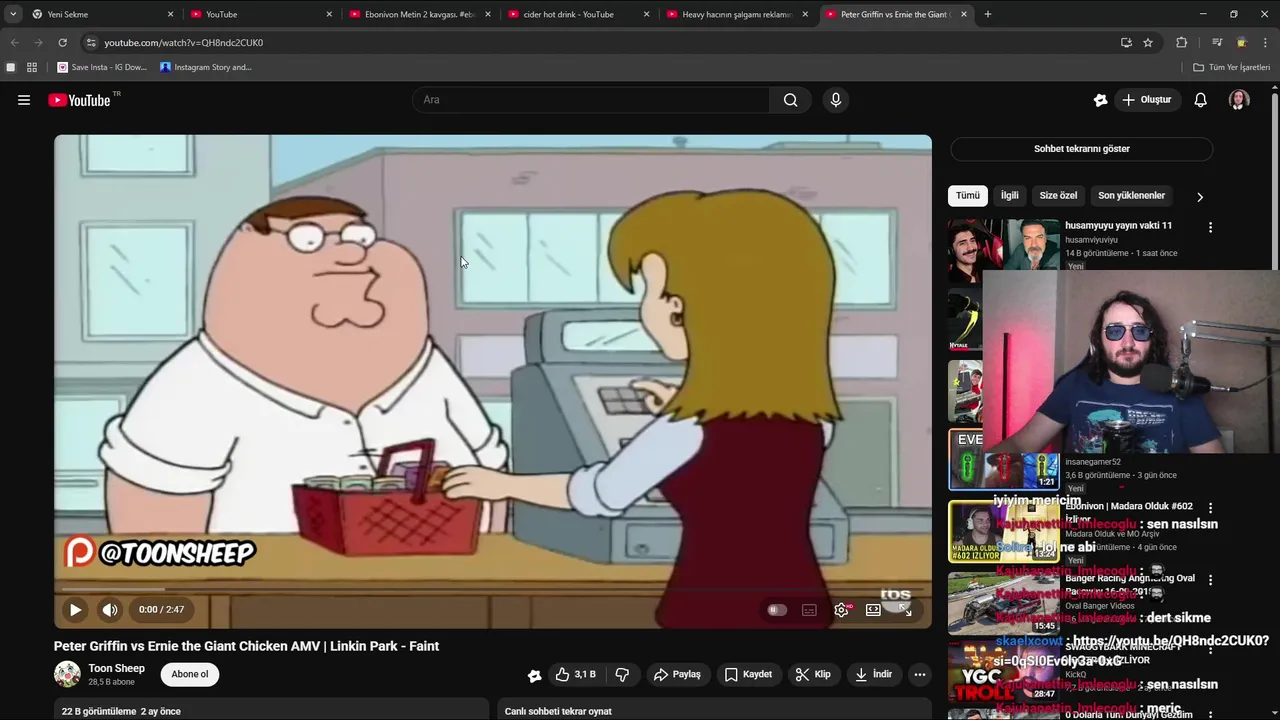
Task: Reload the page
Action: pyautogui.click(x=62, y=43)
